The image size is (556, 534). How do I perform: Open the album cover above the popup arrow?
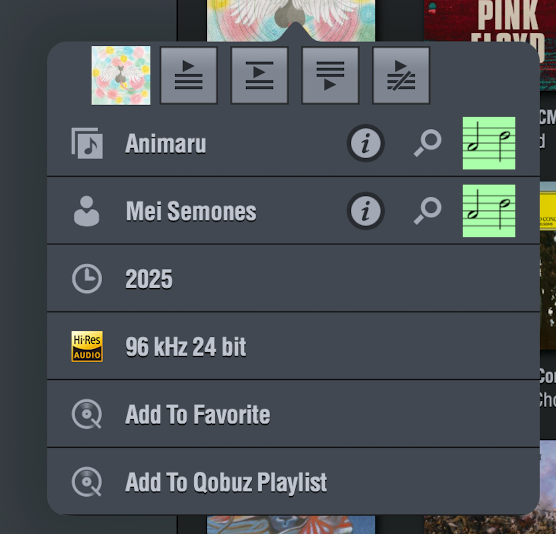click(x=291, y=20)
